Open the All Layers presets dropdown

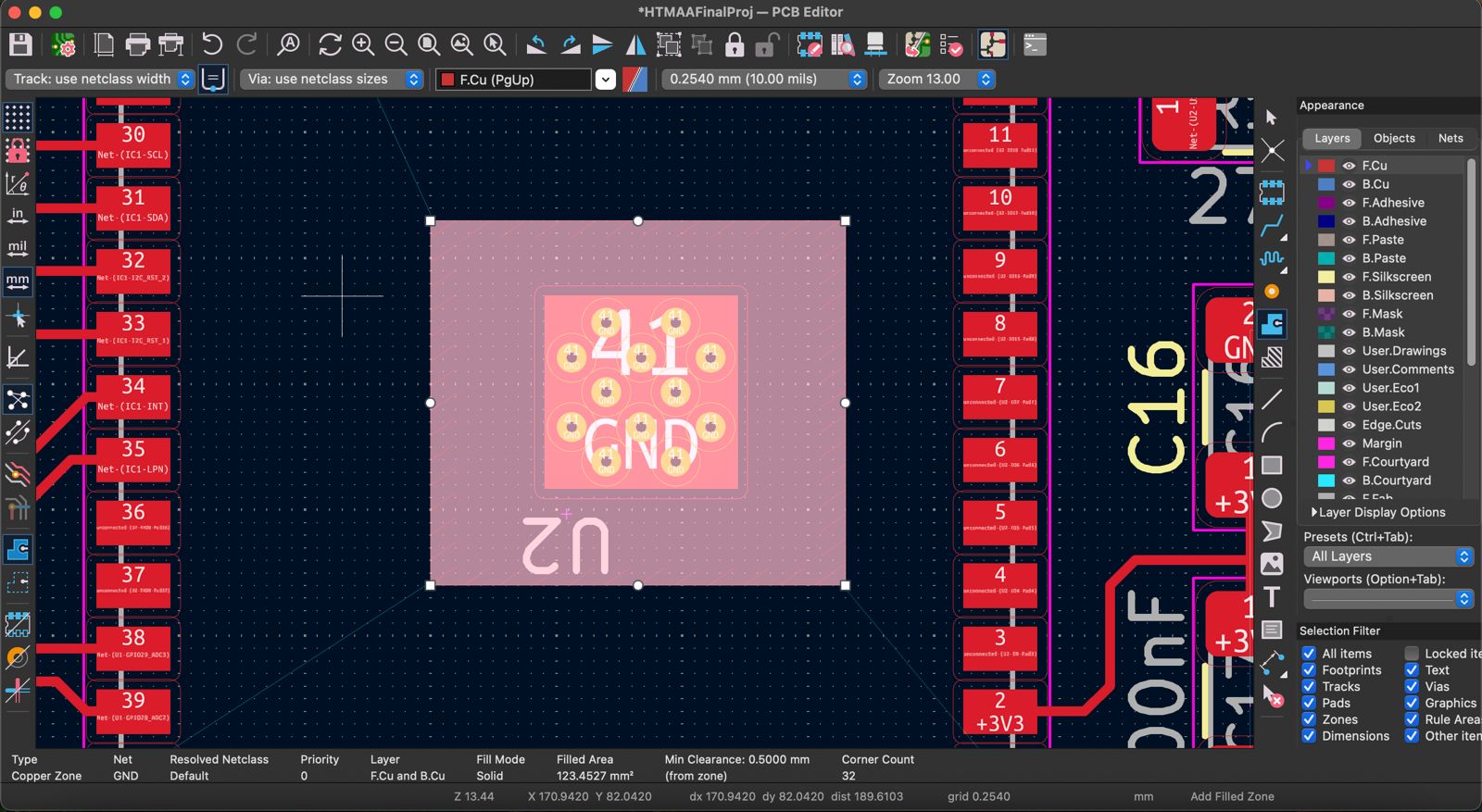click(x=1387, y=556)
